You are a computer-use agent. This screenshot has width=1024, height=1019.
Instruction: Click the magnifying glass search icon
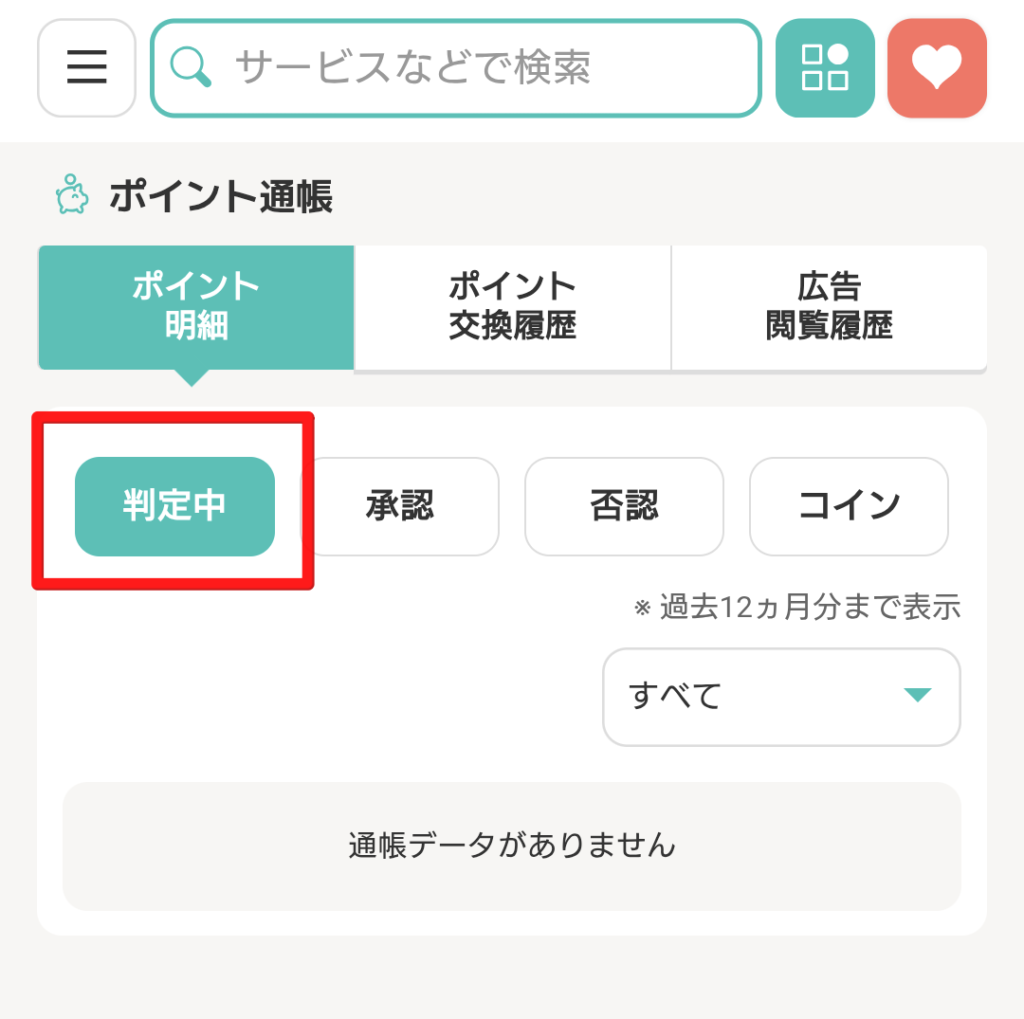pyautogui.click(x=191, y=68)
